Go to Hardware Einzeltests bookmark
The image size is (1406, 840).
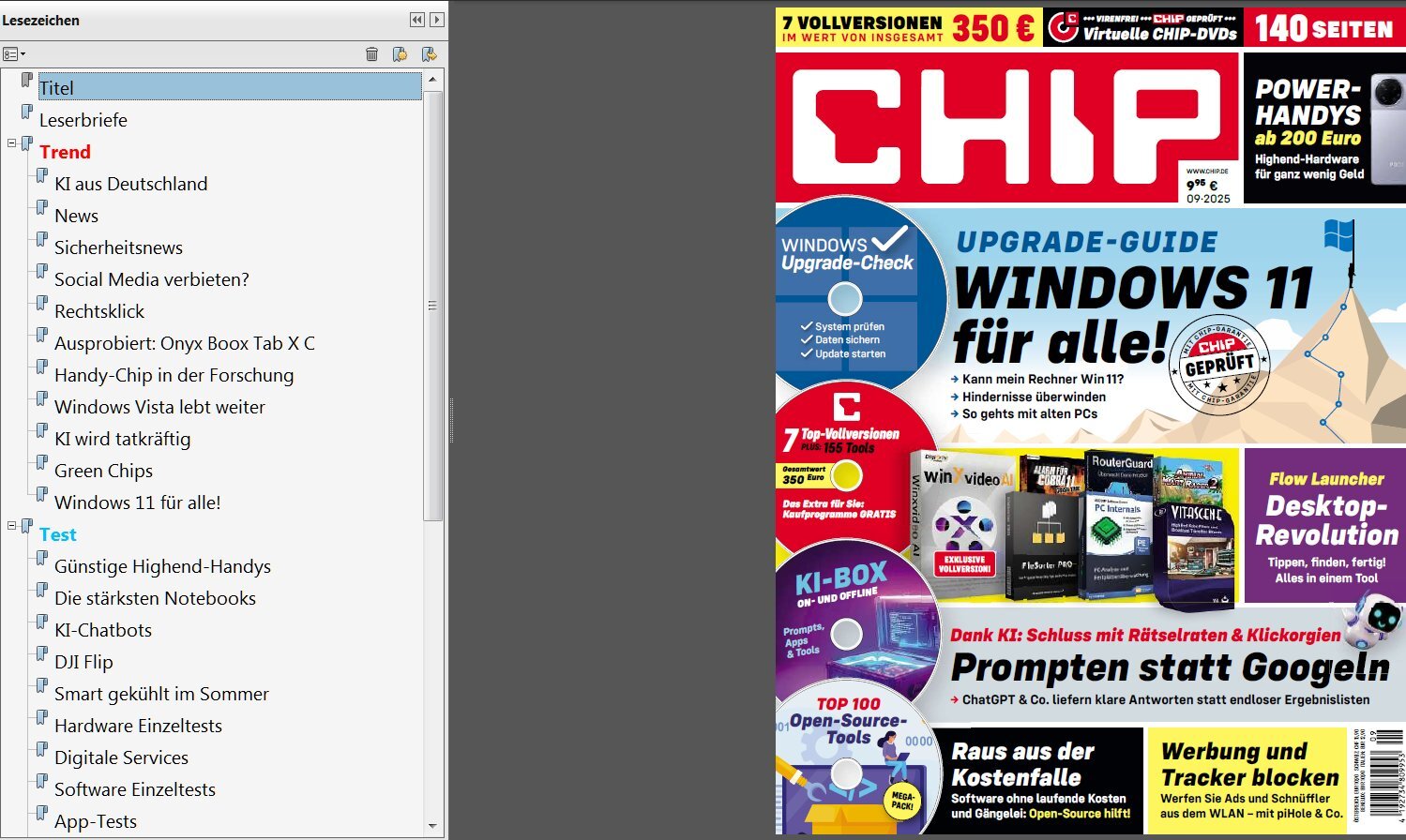pyautogui.click(x=138, y=726)
